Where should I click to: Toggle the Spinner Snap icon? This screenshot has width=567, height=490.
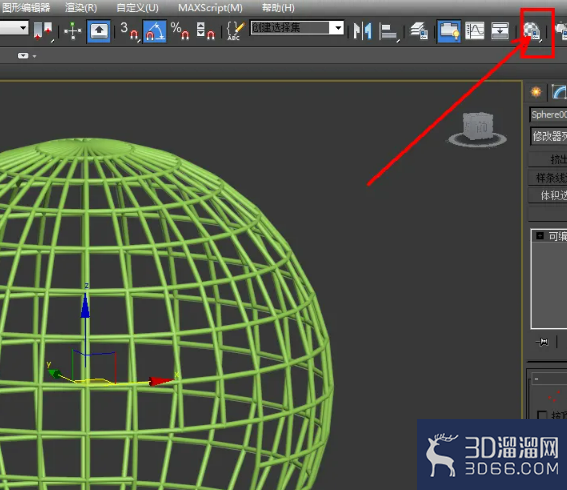click(205, 31)
